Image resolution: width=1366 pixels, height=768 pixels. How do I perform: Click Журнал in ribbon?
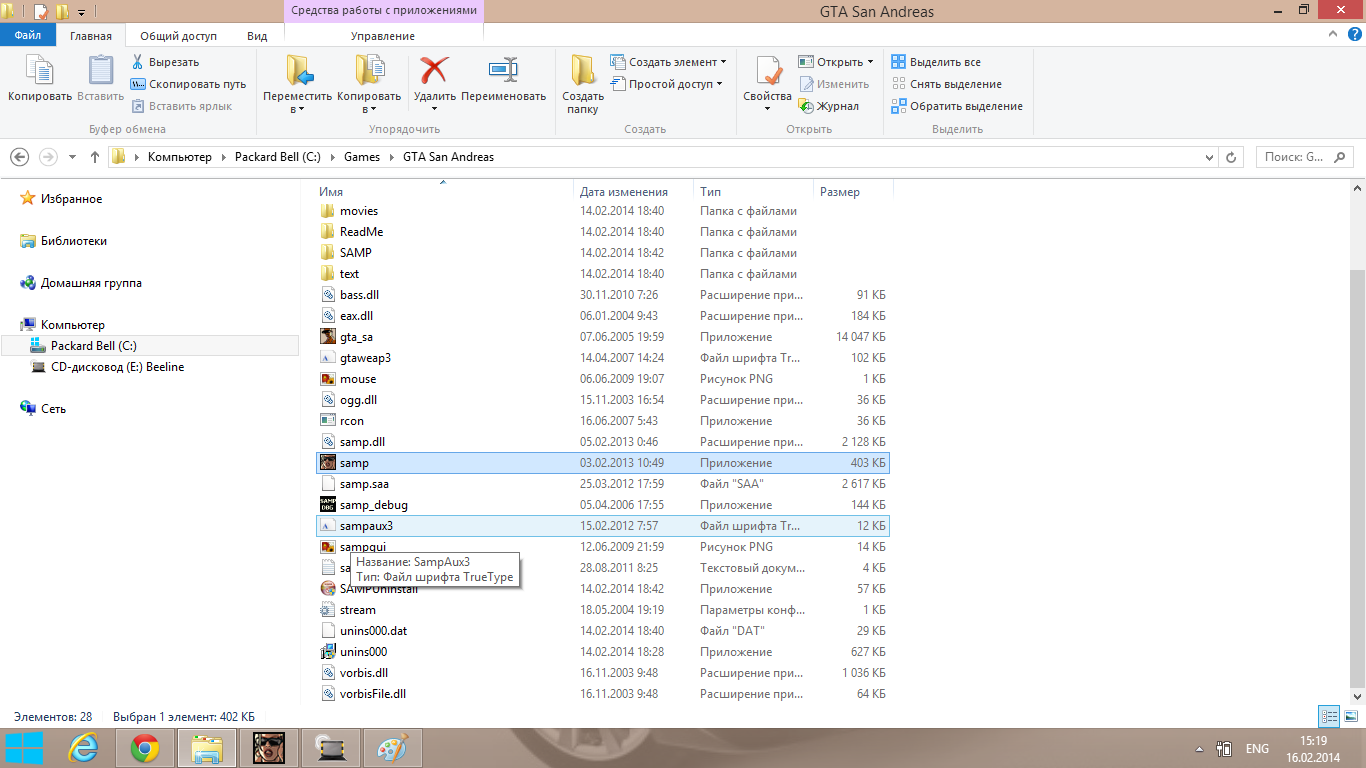829,106
